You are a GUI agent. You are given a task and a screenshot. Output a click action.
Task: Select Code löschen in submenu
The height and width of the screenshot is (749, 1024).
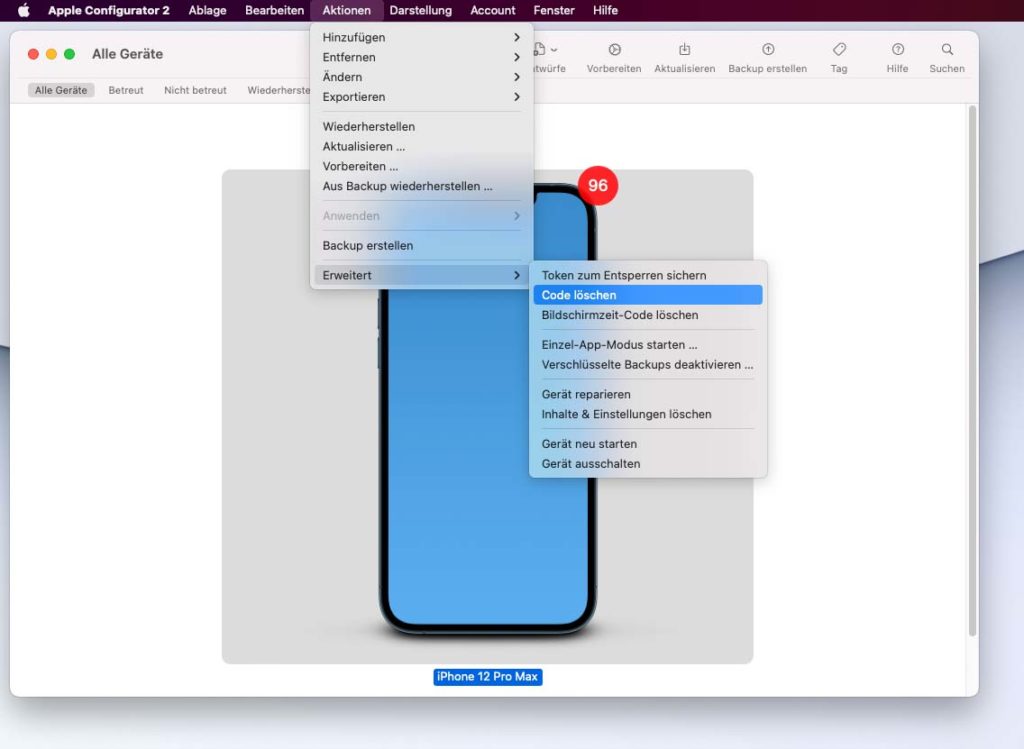(x=648, y=295)
